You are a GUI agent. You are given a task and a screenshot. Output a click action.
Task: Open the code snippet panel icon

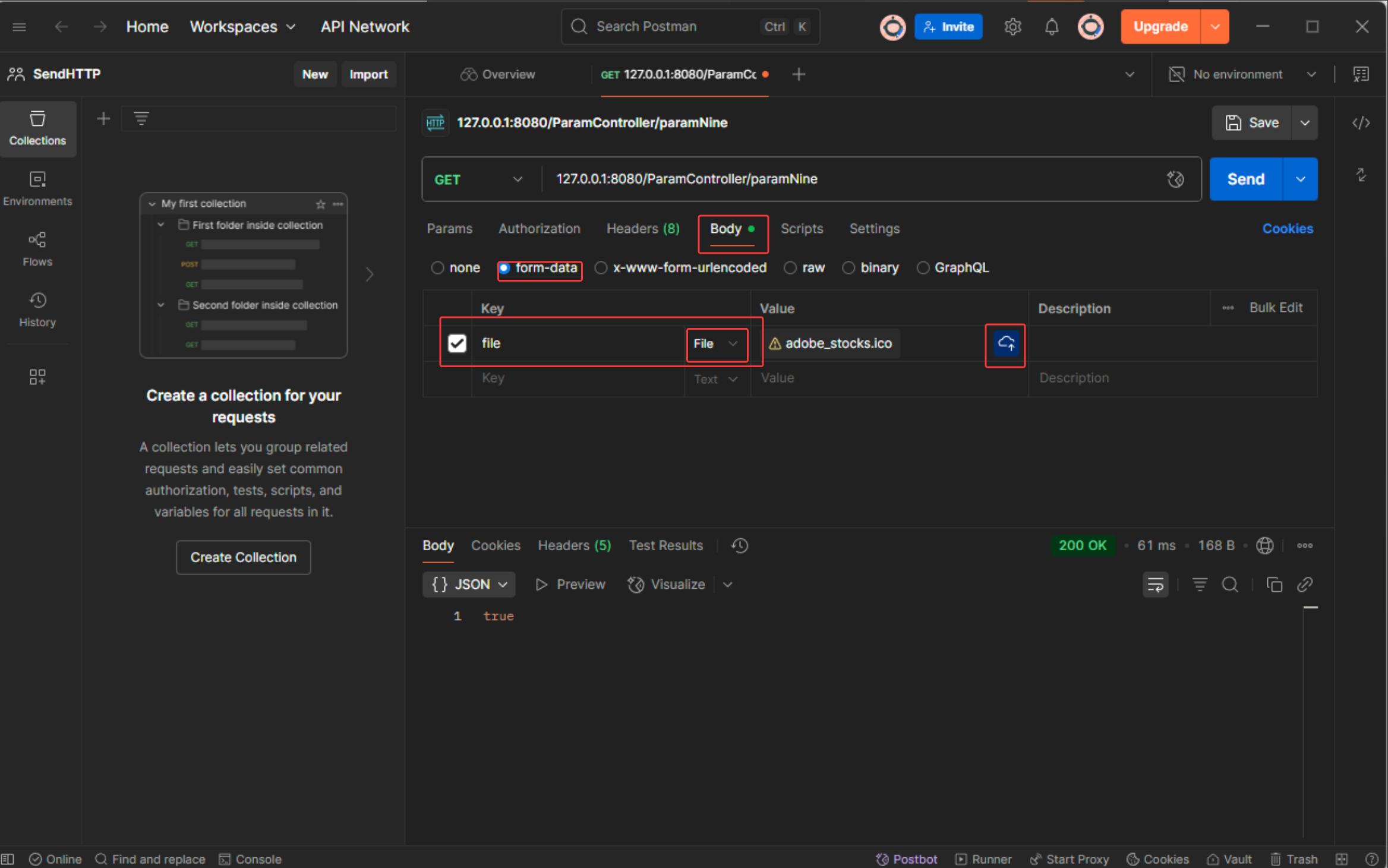point(1361,122)
